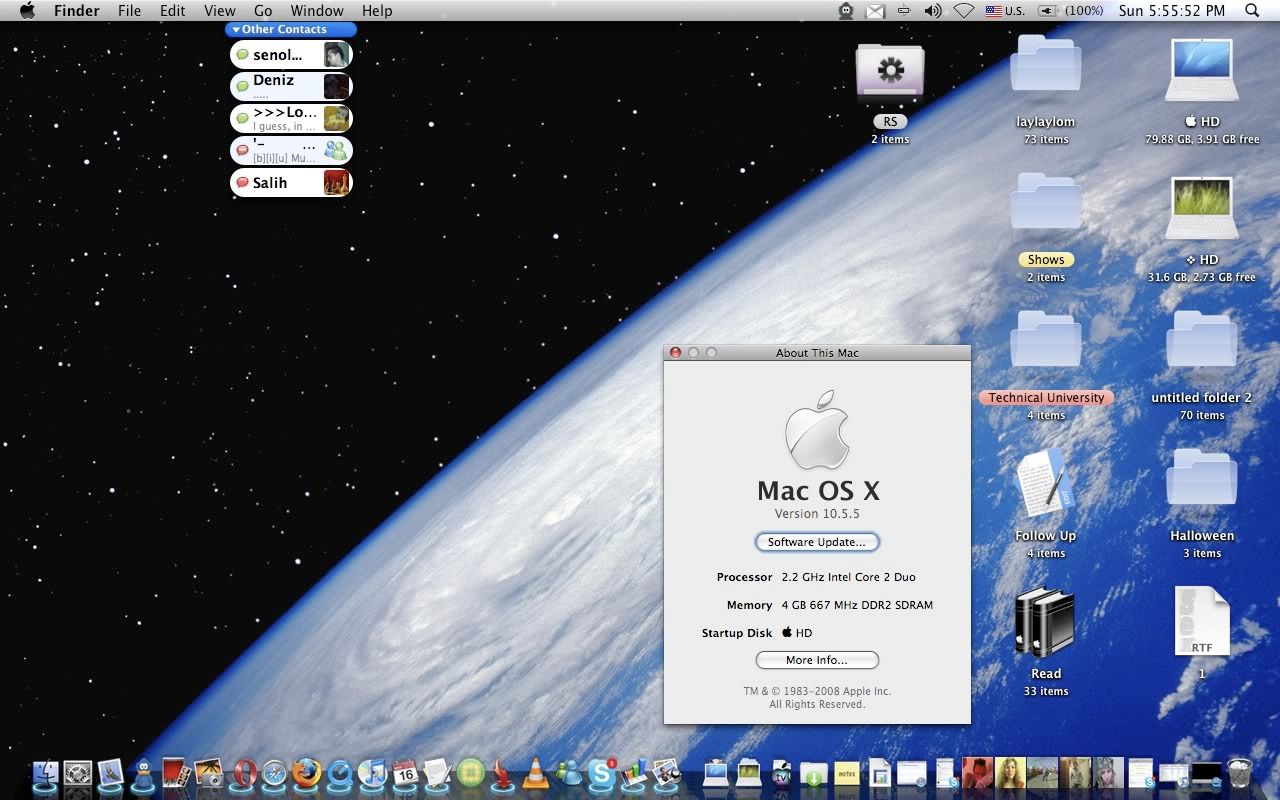The height and width of the screenshot is (800, 1280).
Task: Select the >>>Lo... contact bubble
Action: point(291,119)
